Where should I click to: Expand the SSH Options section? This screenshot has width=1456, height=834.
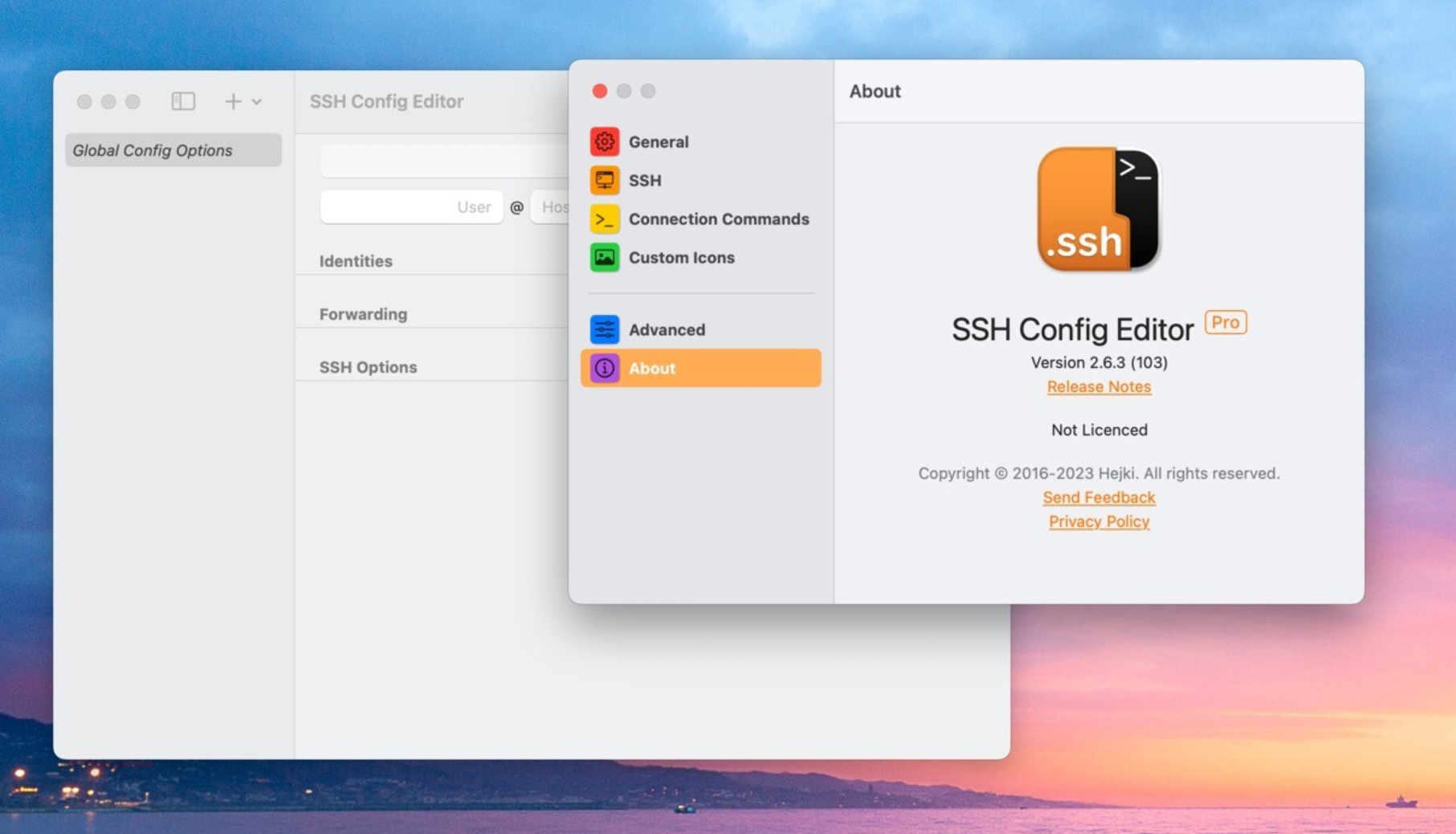pyautogui.click(x=368, y=367)
